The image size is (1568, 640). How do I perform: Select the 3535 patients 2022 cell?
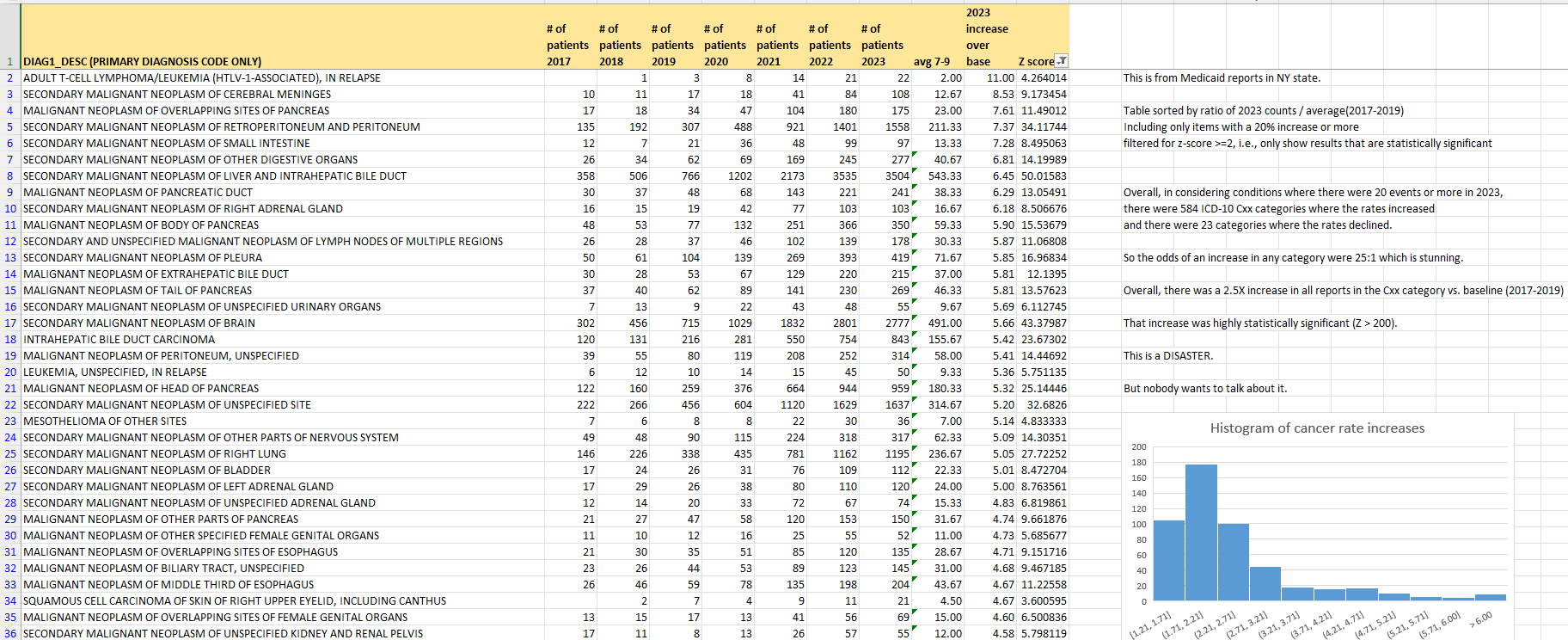(832, 176)
